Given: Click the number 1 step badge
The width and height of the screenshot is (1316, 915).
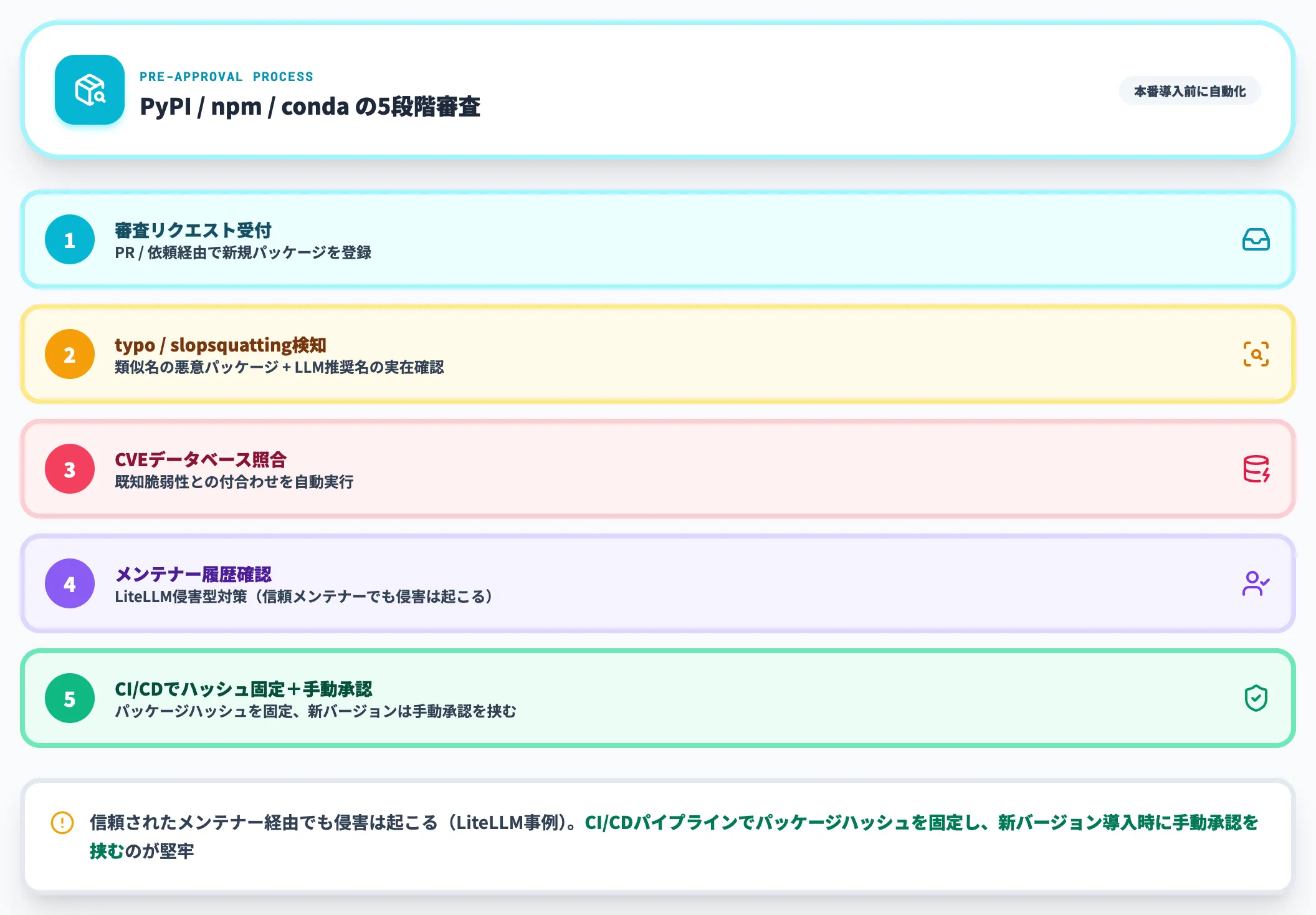Looking at the screenshot, I should click(x=70, y=239).
